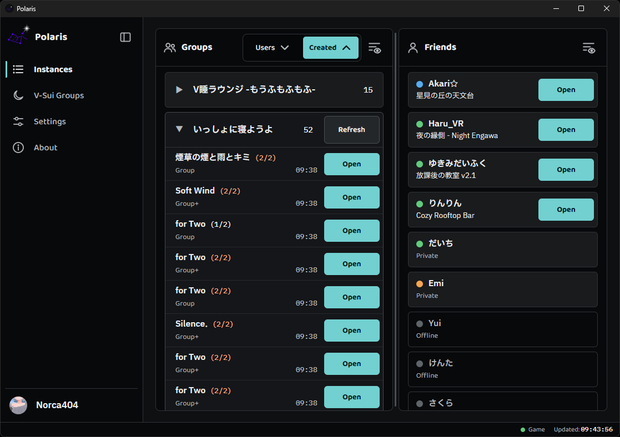Open Instances list icon in sidebar
Image resolution: width=620 pixels, height=437 pixels.
click(x=18, y=69)
